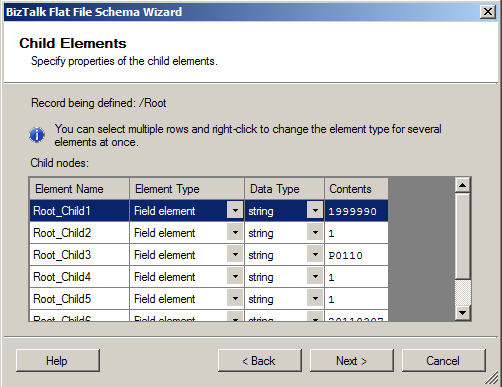Open Data Type dropdown for Root_Child2
This screenshot has width=502, height=387.
[315, 233]
